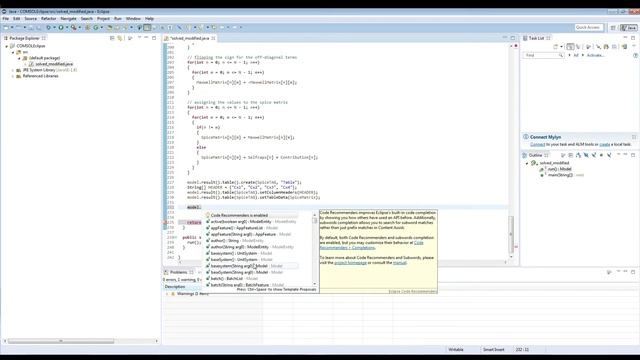This screenshot has height=360, width=640.
Task: Click the Connect link under Connect Mylyn
Action: point(538,144)
